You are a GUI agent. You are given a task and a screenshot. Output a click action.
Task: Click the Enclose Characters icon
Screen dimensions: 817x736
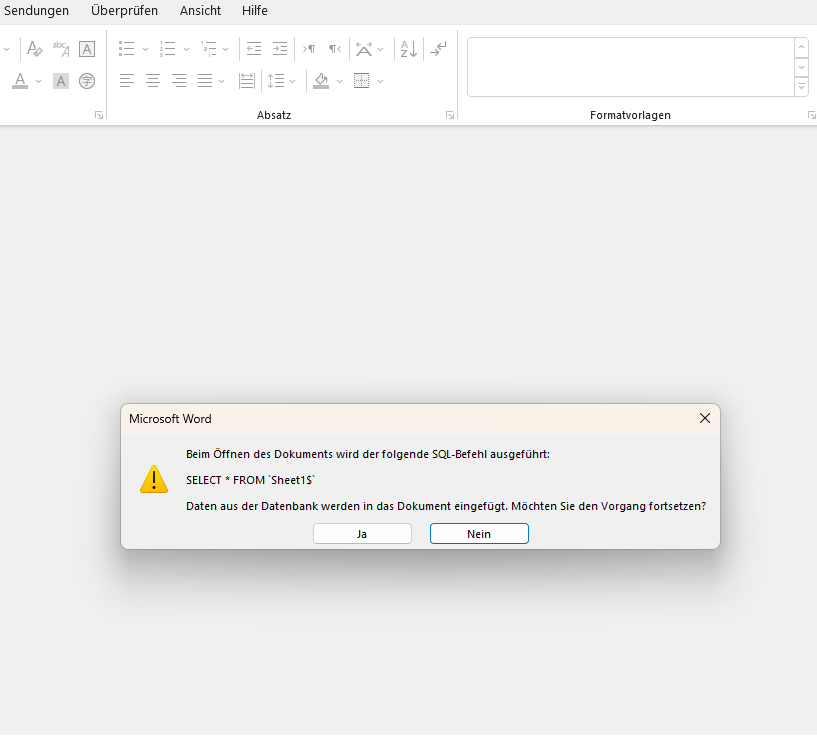click(x=87, y=81)
